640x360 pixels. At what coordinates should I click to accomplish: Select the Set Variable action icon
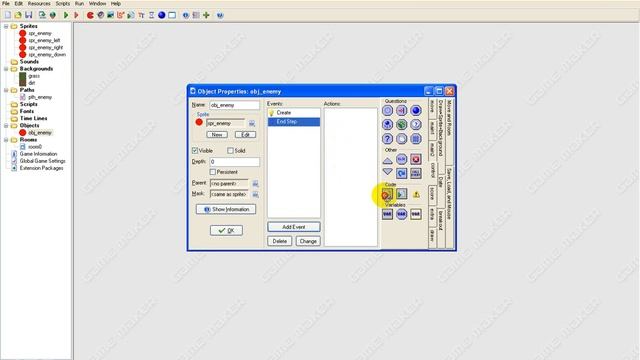tap(387, 214)
